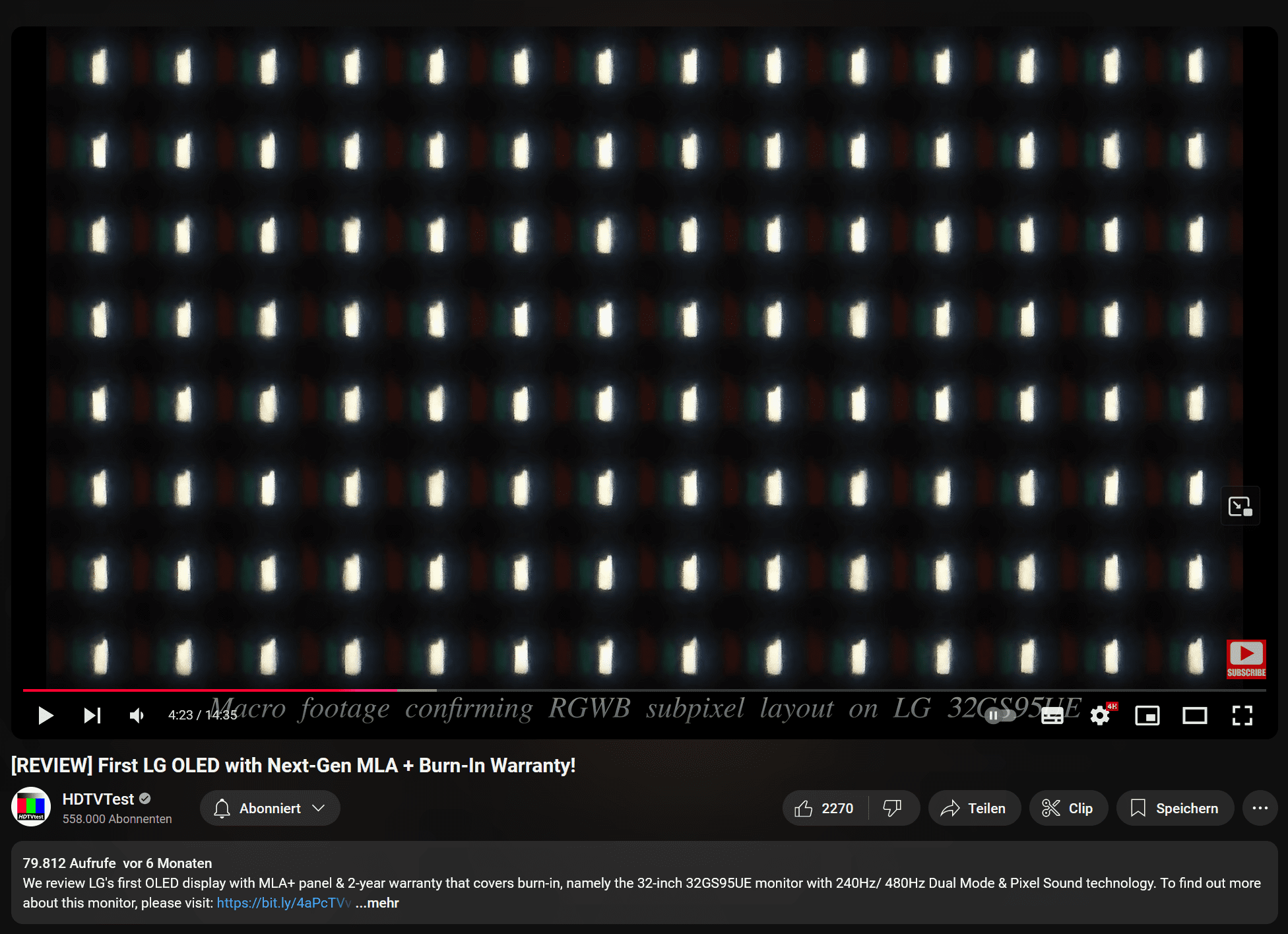The width and height of the screenshot is (1288, 934).
Task: Share the video via Teilen
Action: click(974, 808)
